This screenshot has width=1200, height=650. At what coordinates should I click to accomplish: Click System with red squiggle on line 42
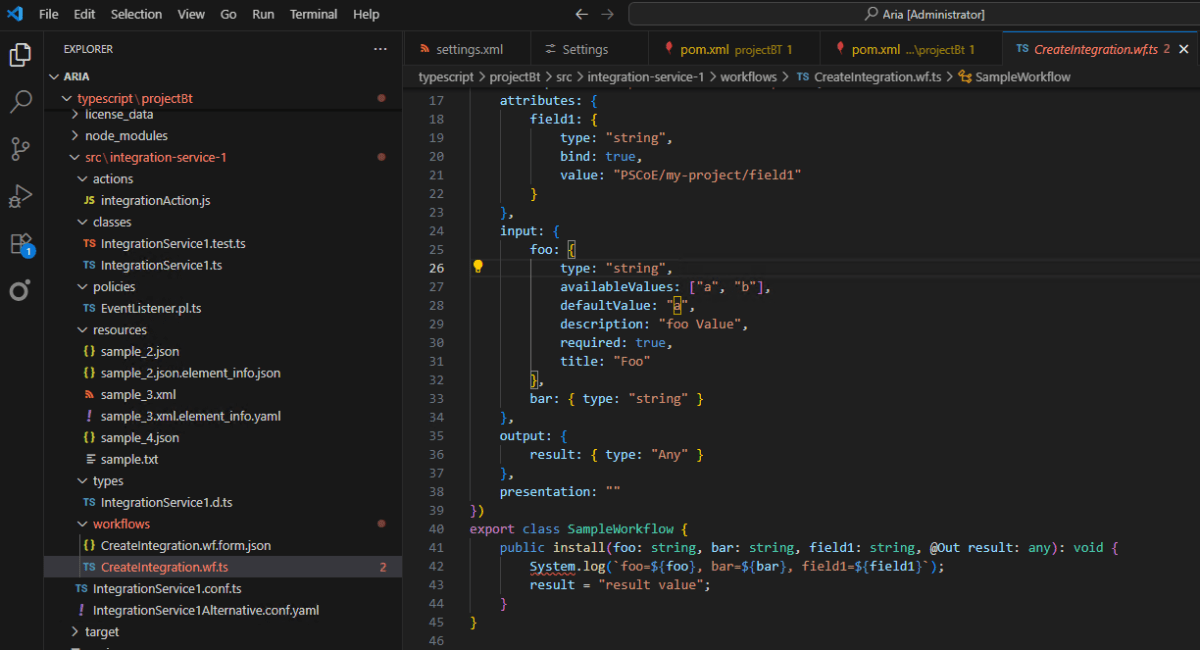tap(553, 566)
